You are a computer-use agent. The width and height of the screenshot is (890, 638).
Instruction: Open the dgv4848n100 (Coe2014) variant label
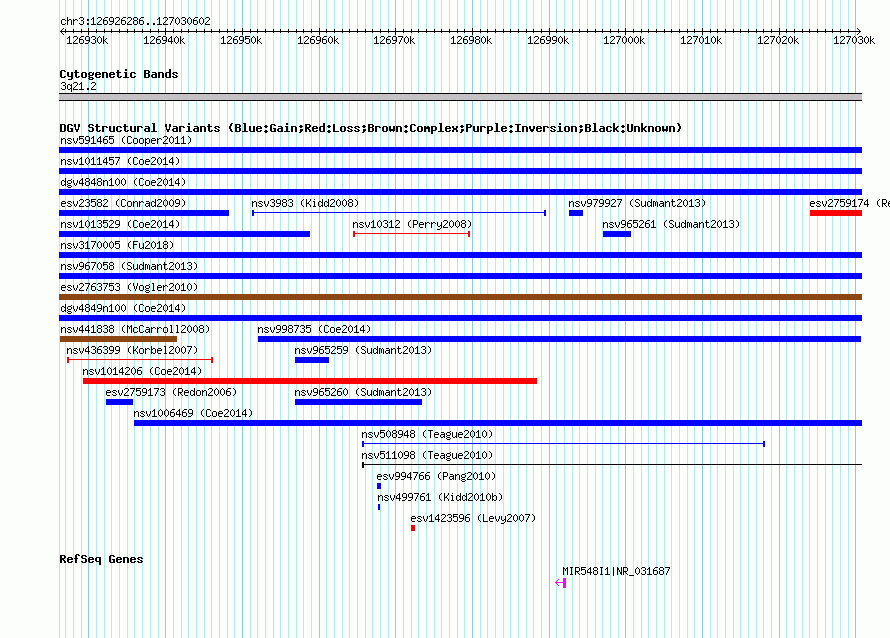(x=123, y=182)
